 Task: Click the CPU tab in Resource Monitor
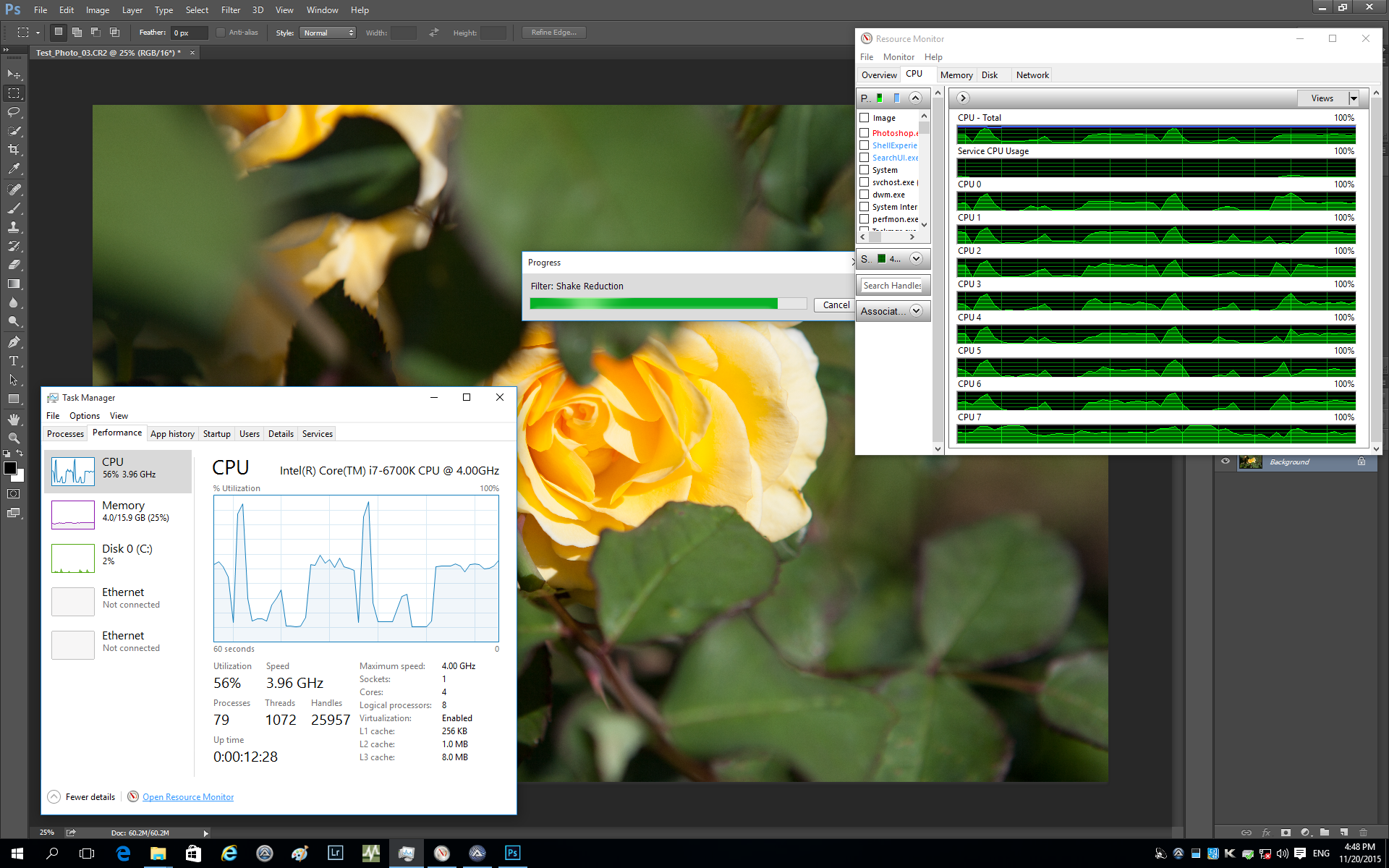pyautogui.click(x=913, y=75)
